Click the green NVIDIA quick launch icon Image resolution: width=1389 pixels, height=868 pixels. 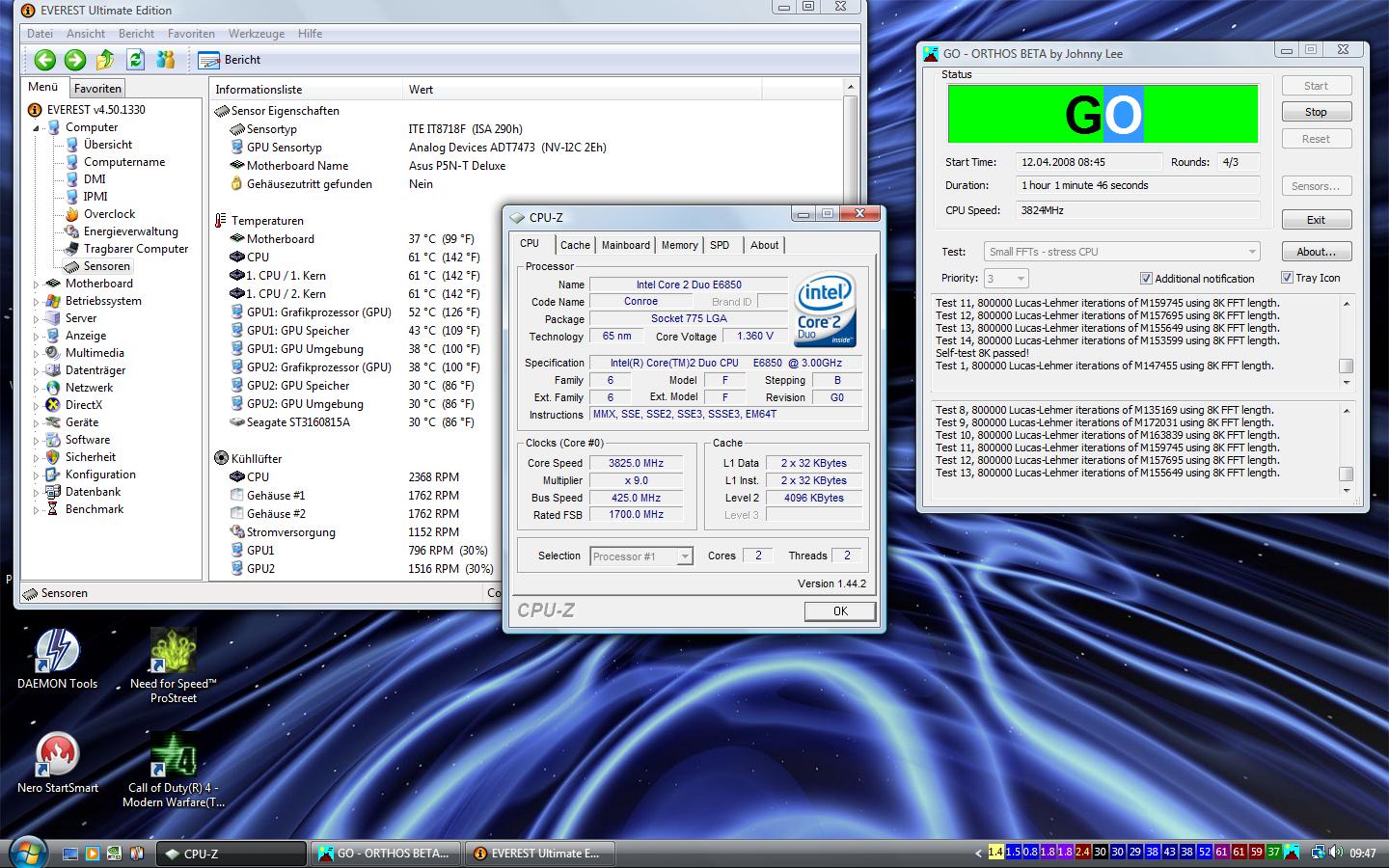coord(114,854)
